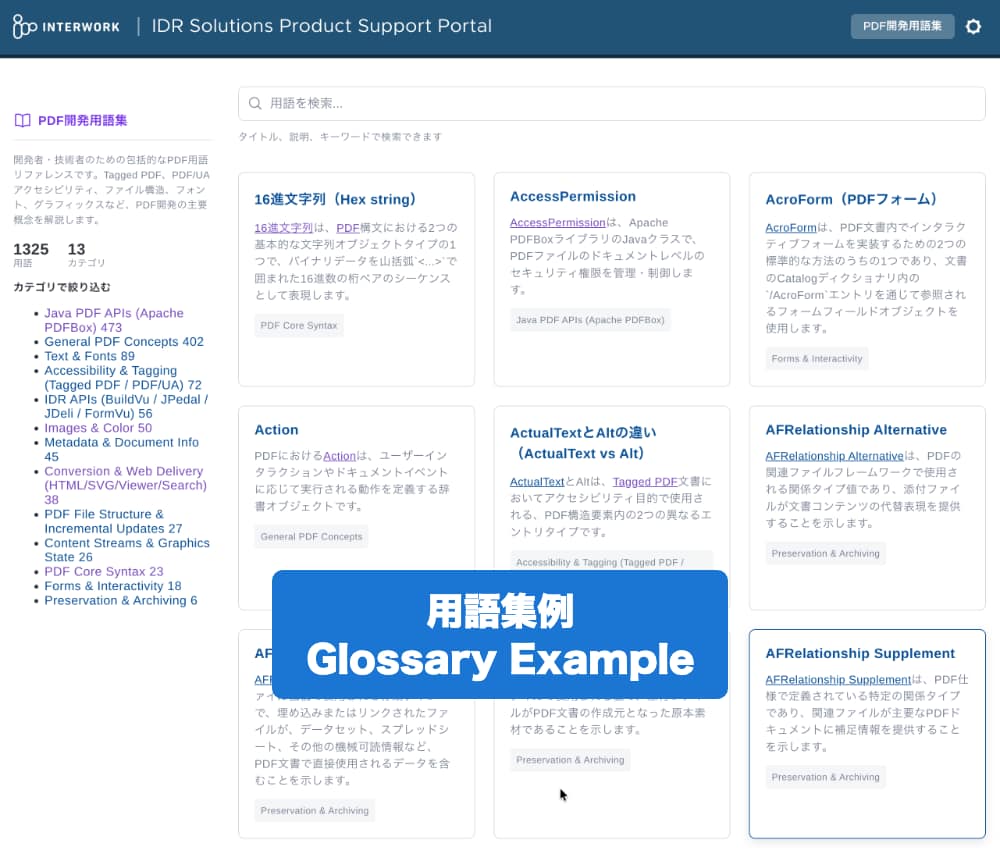
Task: Open the Preservation & Archiving sidebar category
Action: pyautogui.click(x=120, y=601)
